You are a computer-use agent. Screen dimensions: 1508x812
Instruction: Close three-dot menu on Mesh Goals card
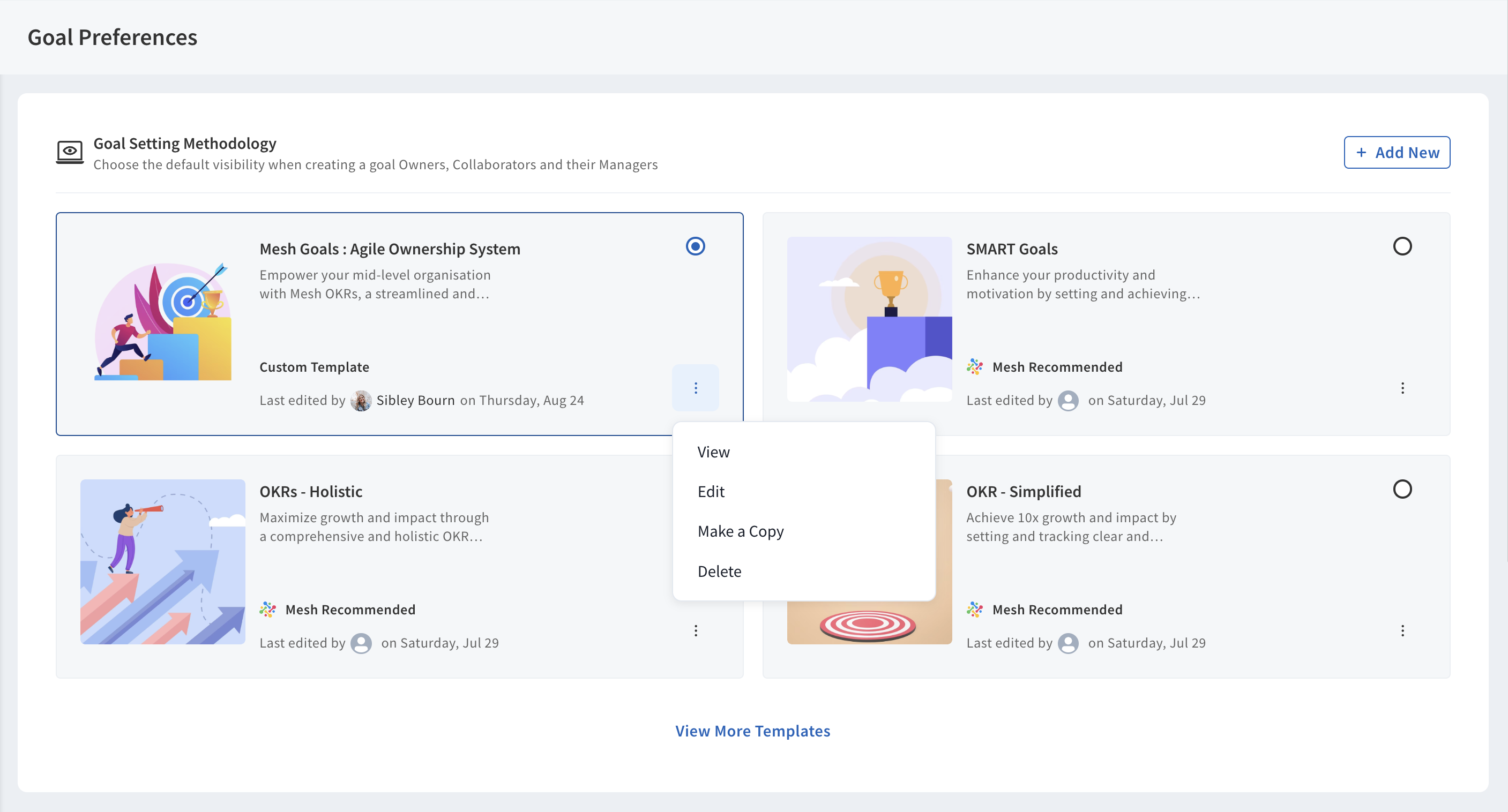pyautogui.click(x=695, y=388)
